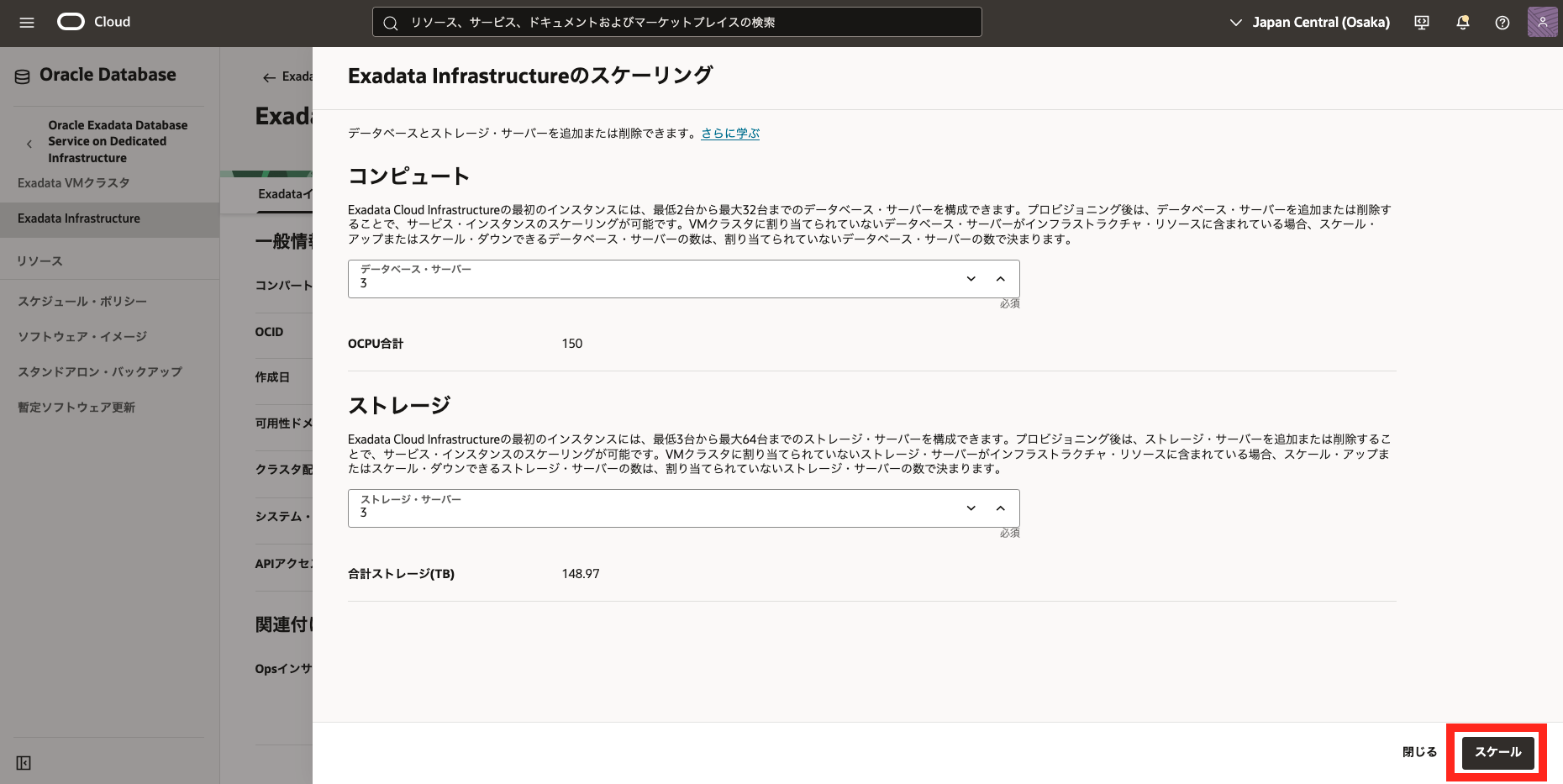Decrease the storage server count
Viewport: 1563px width, 784px height.
[971, 508]
